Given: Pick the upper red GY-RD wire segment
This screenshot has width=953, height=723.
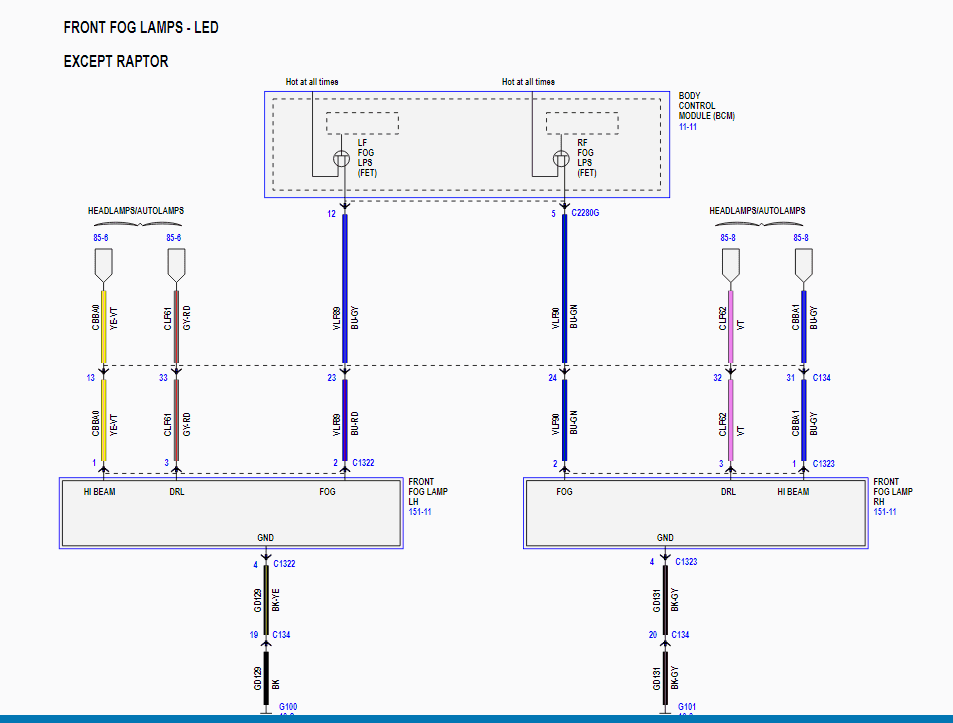Looking at the screenshot, I should click(176, 326).
